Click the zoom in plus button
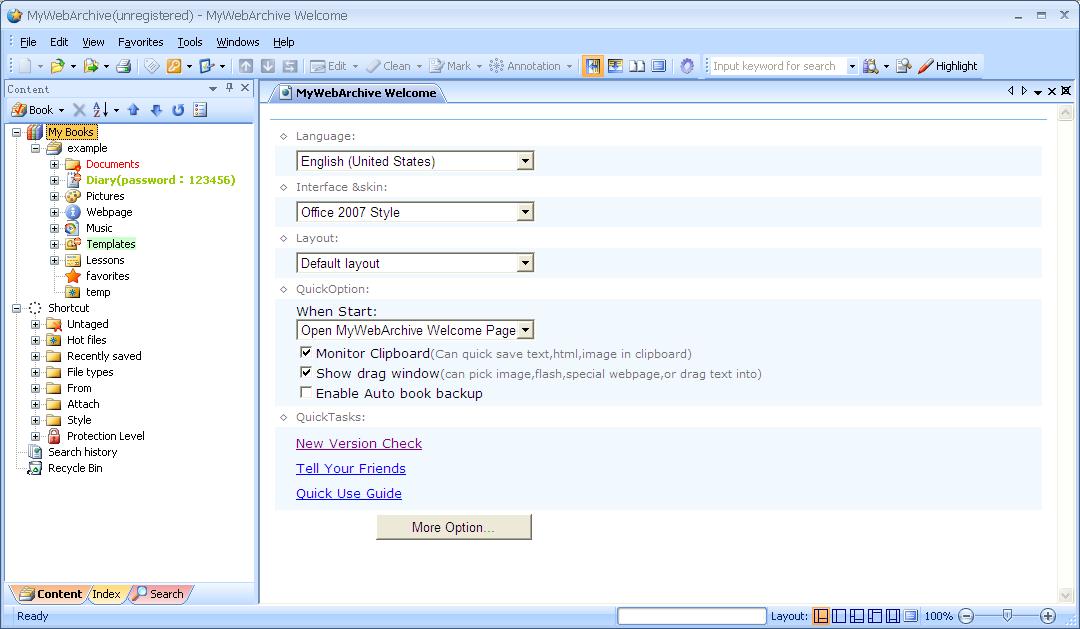This screenshot has height=629, width=1080. click(x=1048, y=616)
